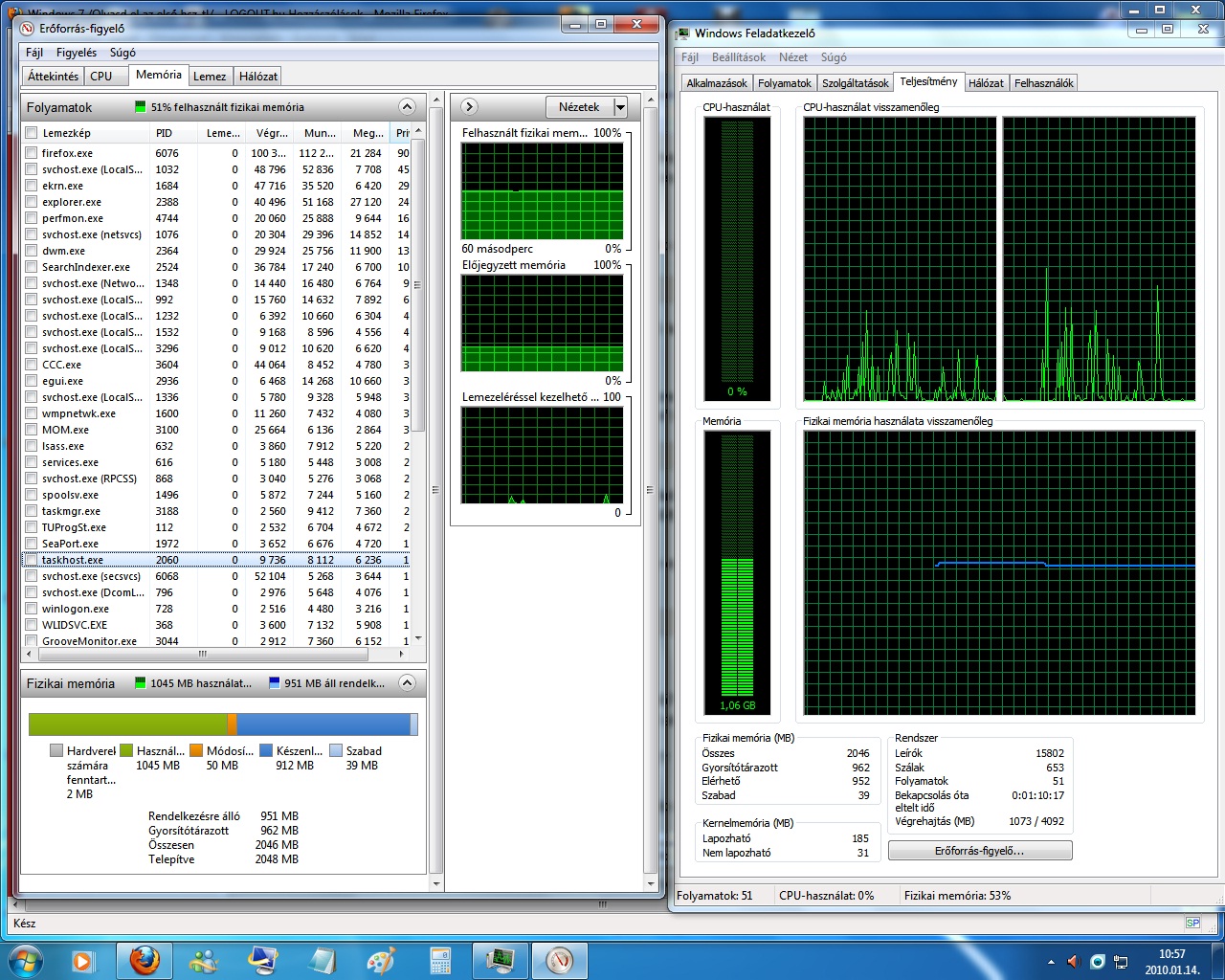Open Fájl menu in Erőforrás-figyelő
This screenshot has width=1225, height=980.
[x=34, y=53]
